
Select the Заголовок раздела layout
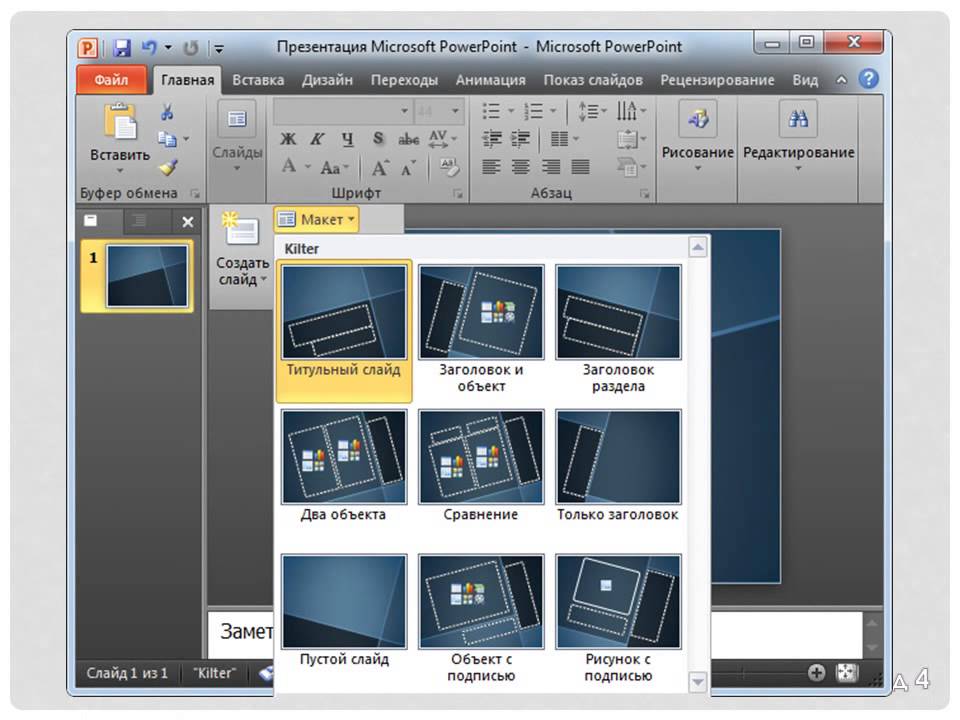[618, 331]
